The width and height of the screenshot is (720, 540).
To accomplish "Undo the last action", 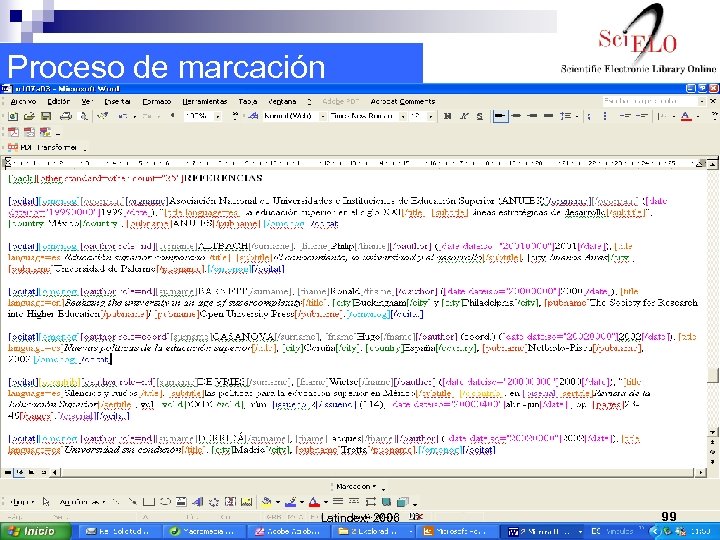I will coord(123,117).
